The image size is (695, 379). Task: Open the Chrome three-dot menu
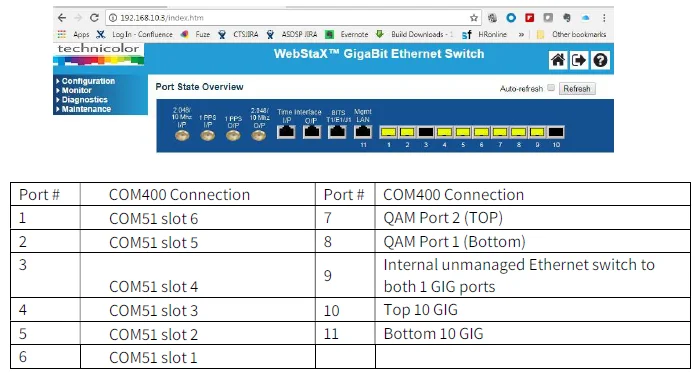tap(604, 18)
